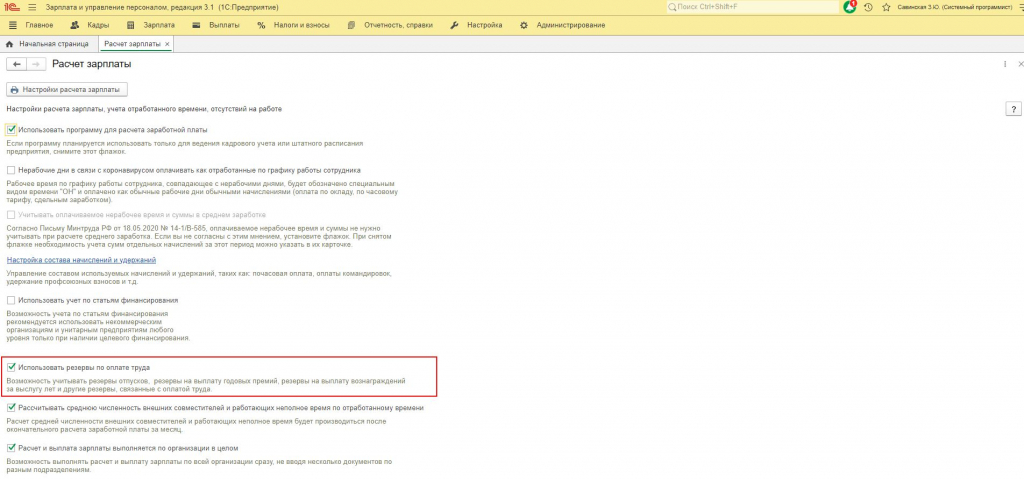Uncheck Использовать резервы по оплате труда

[x=10, y=367]
